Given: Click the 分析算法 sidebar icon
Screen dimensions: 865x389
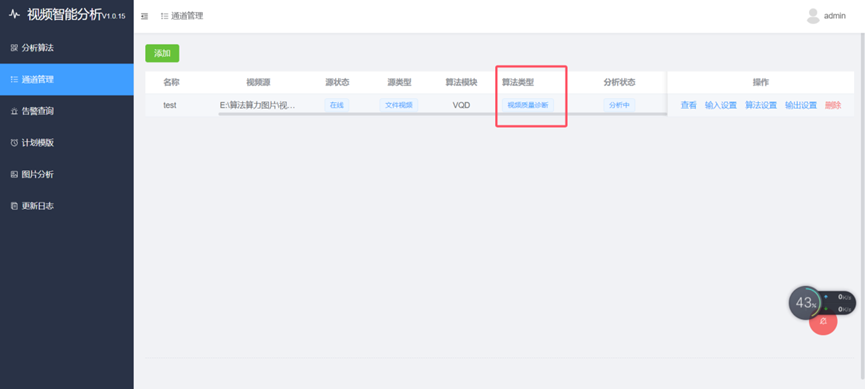Looking at the screenshot, I should click(14, 48).
